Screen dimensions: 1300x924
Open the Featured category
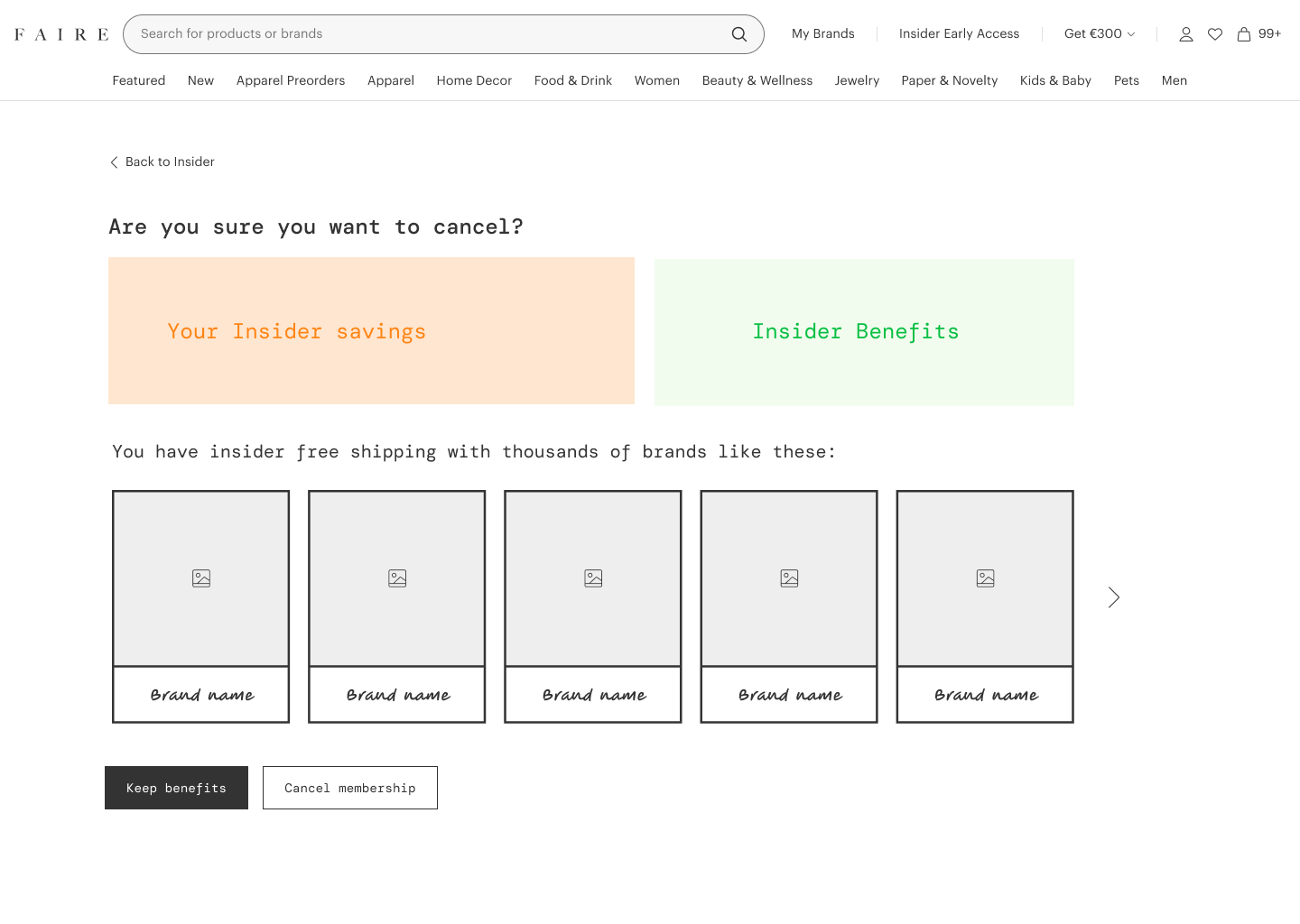139,80
